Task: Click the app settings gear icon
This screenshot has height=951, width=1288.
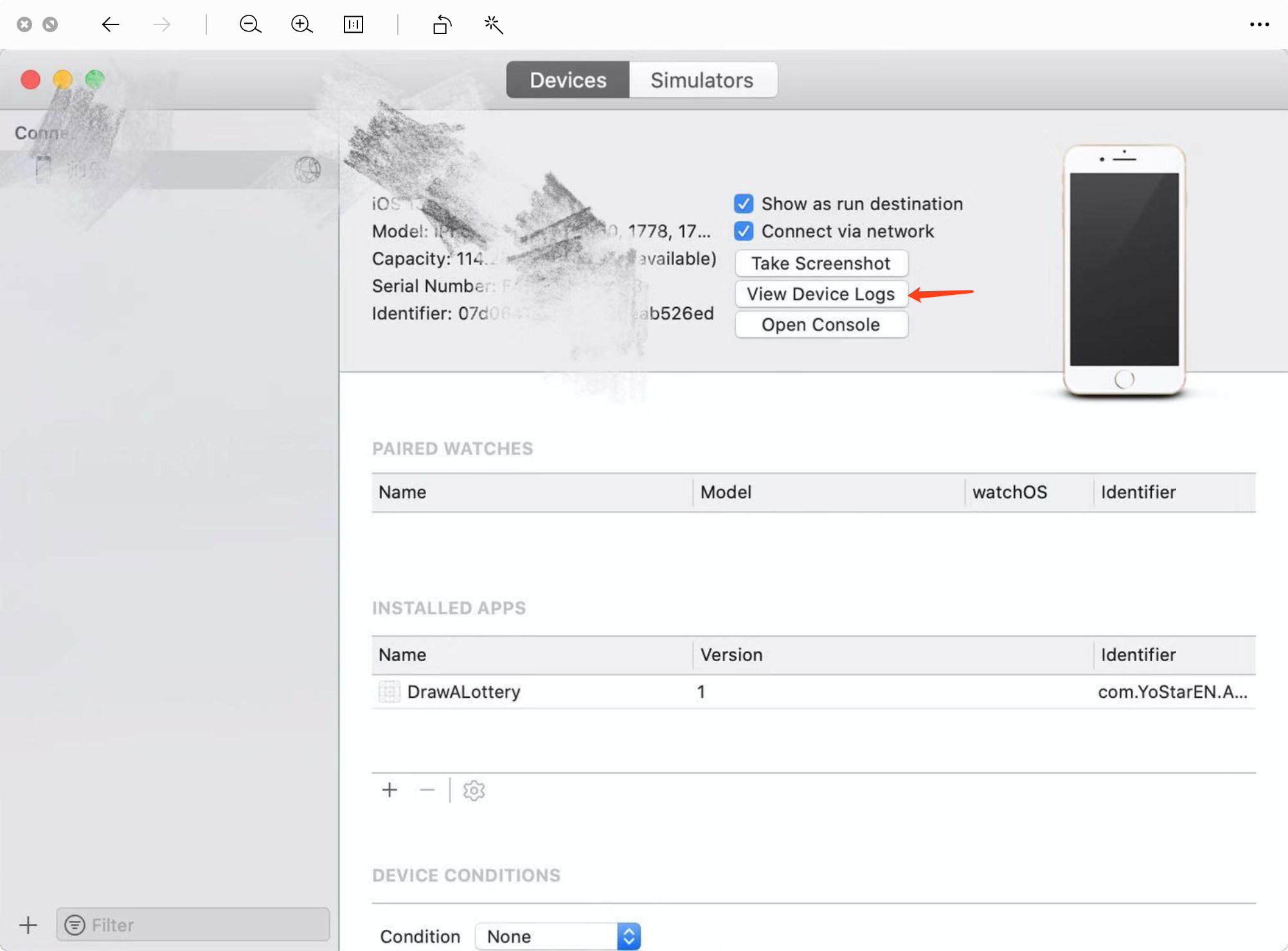Action: pyautogui.click(x=474, y=790)
